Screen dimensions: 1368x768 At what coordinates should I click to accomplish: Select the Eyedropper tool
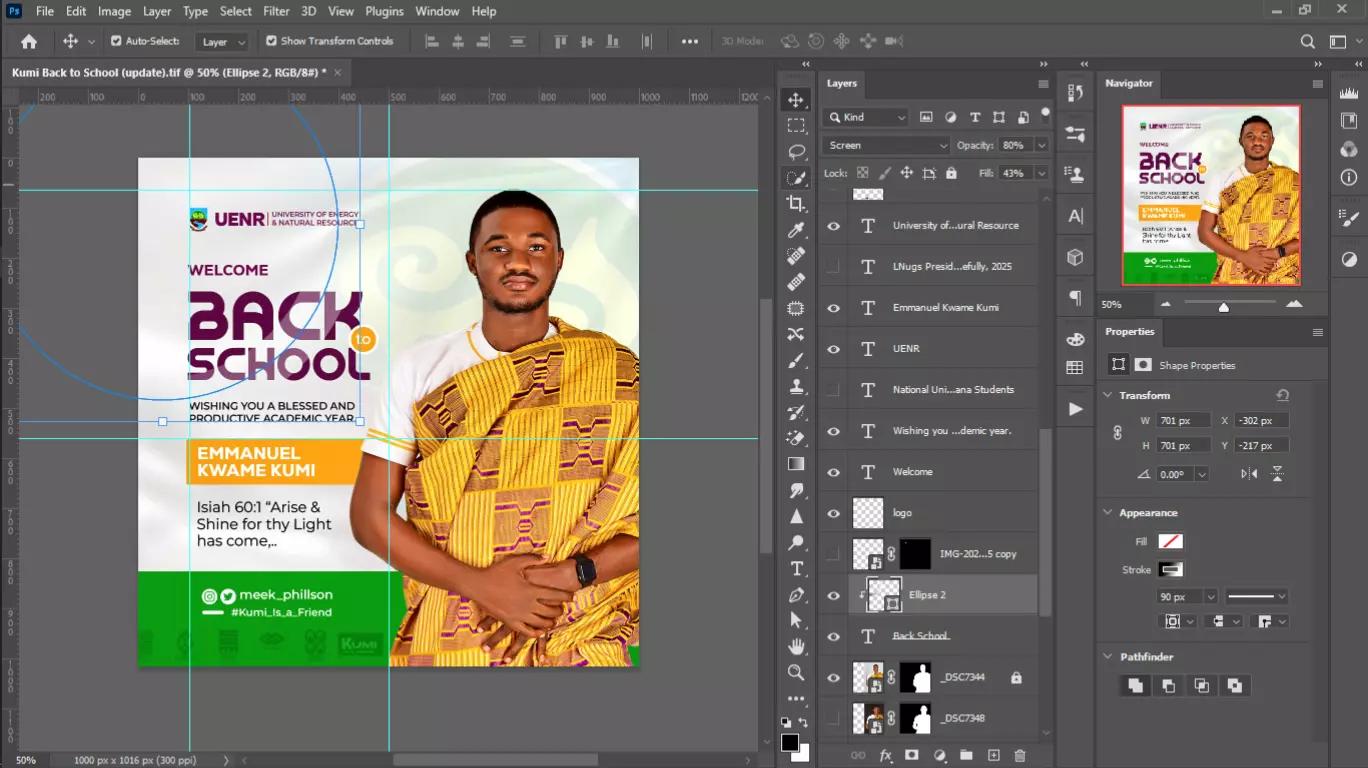(796, 230)
